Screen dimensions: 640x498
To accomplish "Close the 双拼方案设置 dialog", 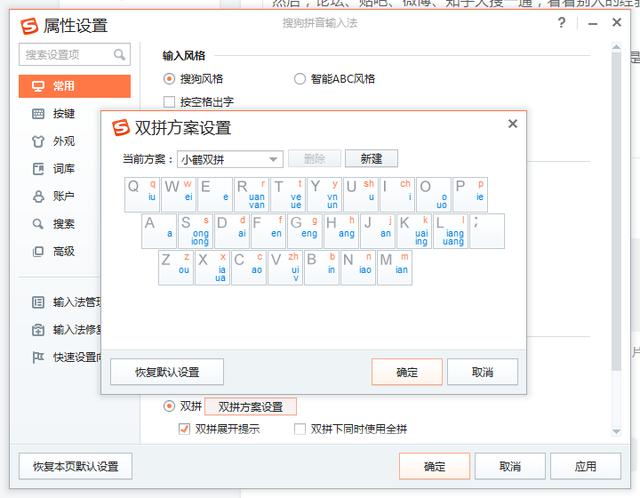I will [x=513, y=124].
